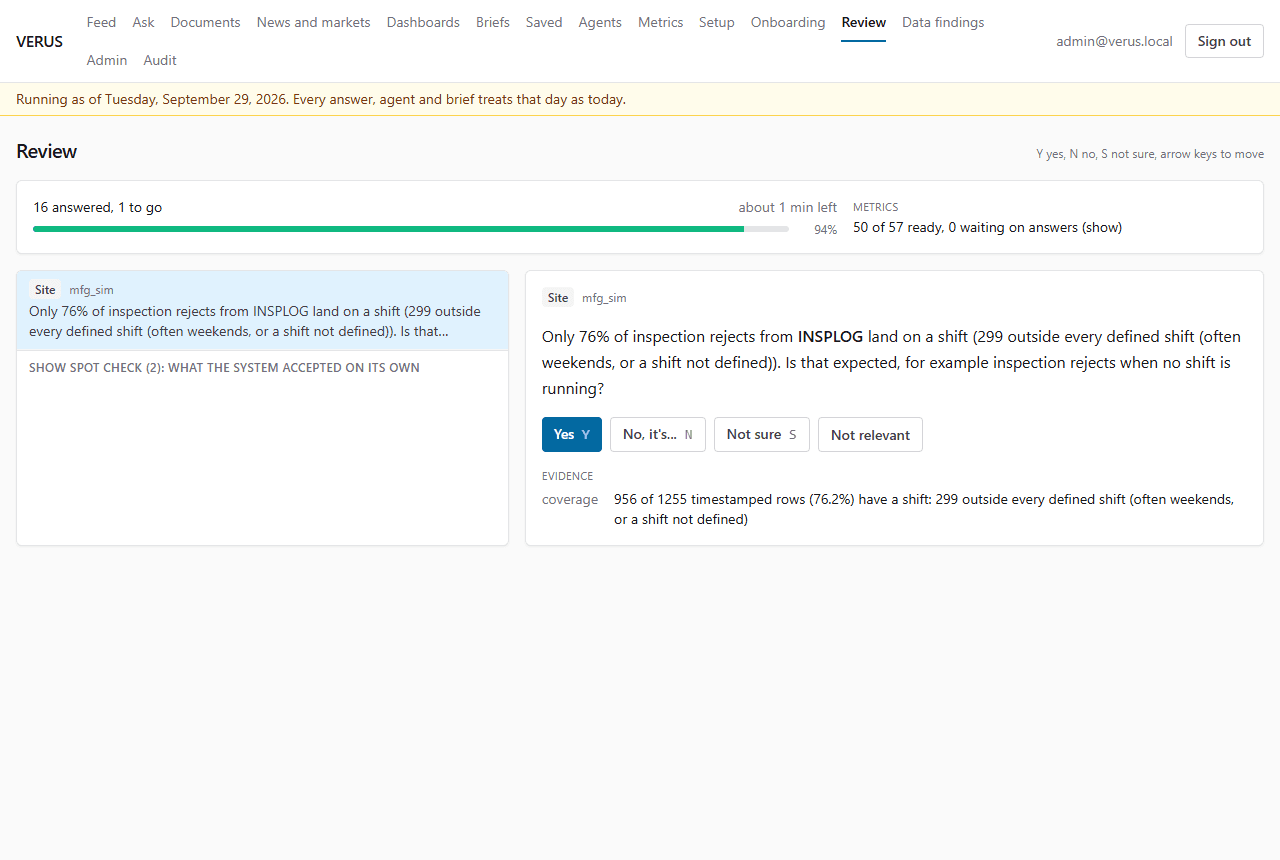Open the Saved page
The height and width of the screenshot is (860, 1280).
pos(544,22)
